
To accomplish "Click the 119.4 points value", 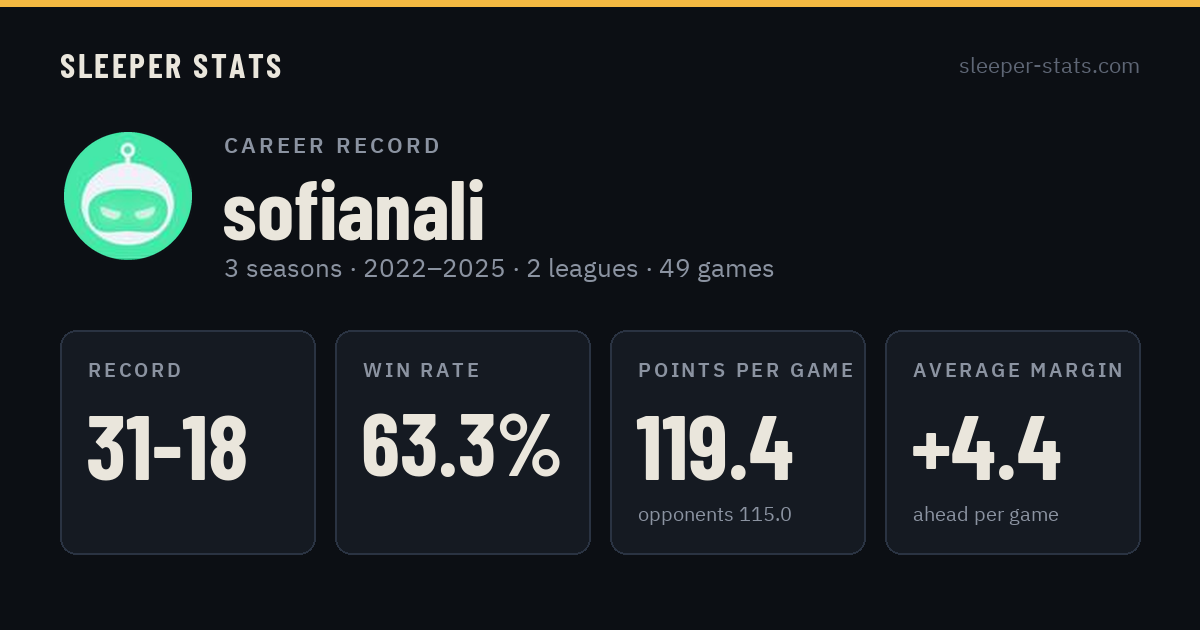I will tap(715, 447).
